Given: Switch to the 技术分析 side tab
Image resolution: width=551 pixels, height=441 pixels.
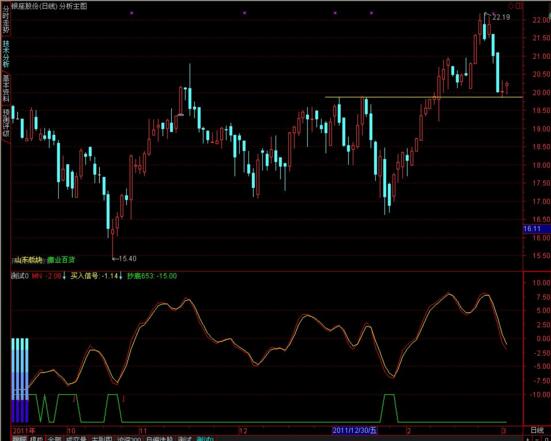Looking at the screenshot, I should pyautogui.click(x=5, y=54).
